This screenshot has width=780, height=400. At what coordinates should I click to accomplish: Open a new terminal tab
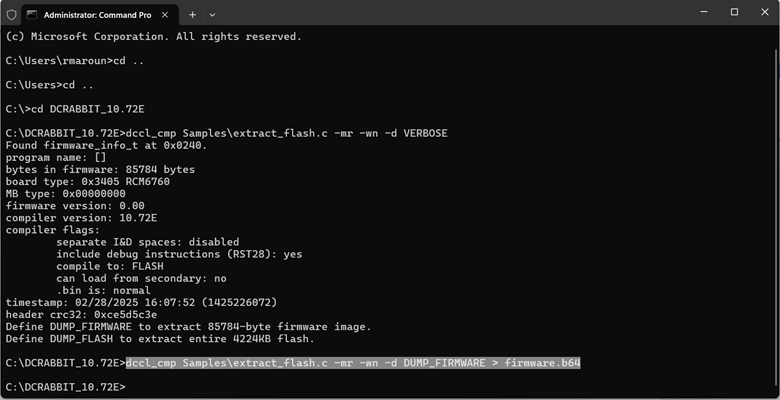(193, 15)
